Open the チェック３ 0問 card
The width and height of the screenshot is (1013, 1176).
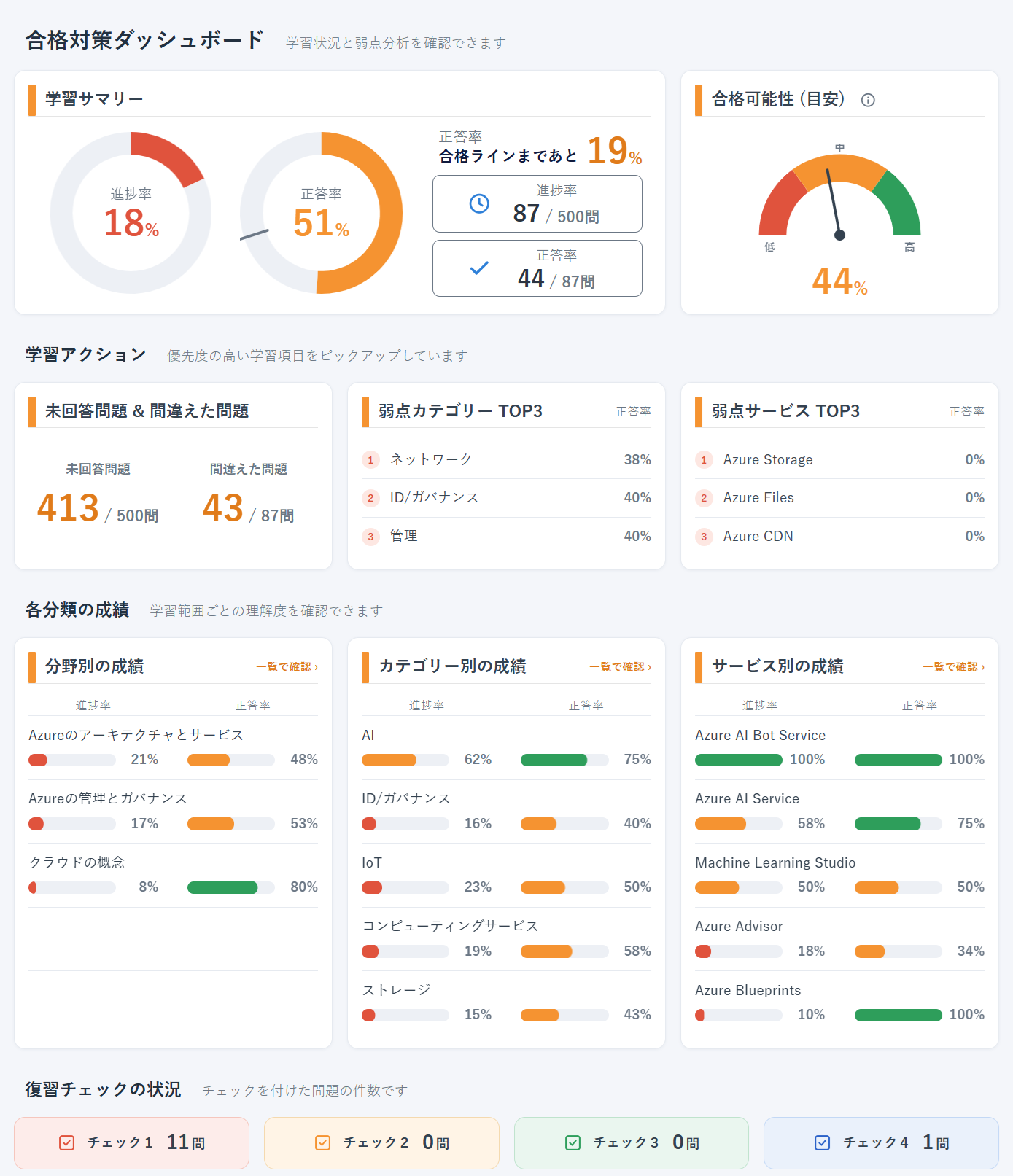coord(632,1142)
